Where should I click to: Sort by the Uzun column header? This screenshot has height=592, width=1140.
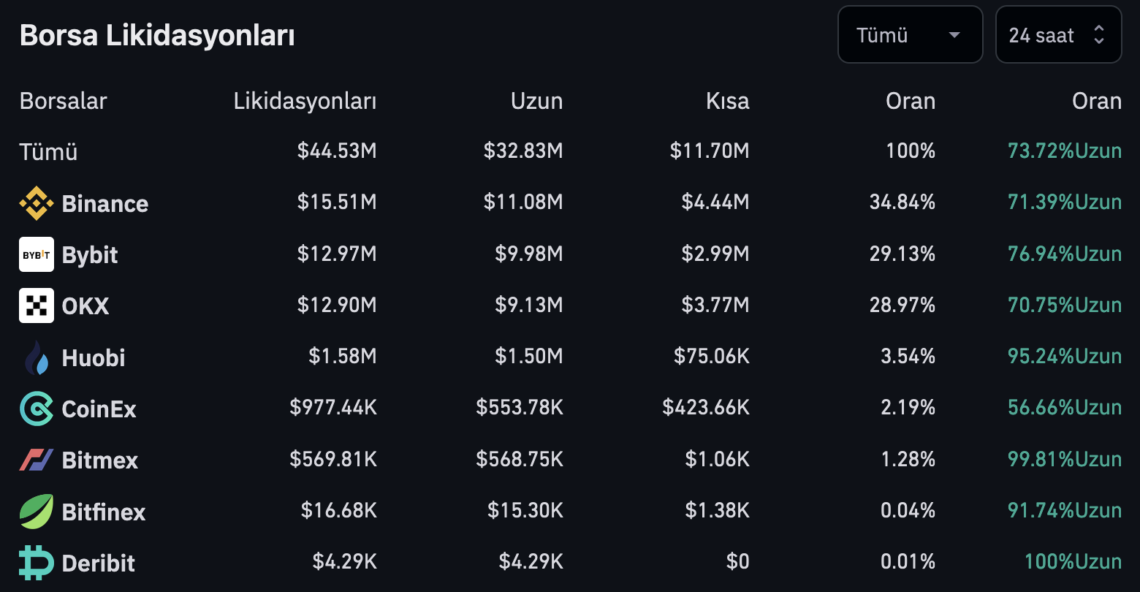point(537,101)
